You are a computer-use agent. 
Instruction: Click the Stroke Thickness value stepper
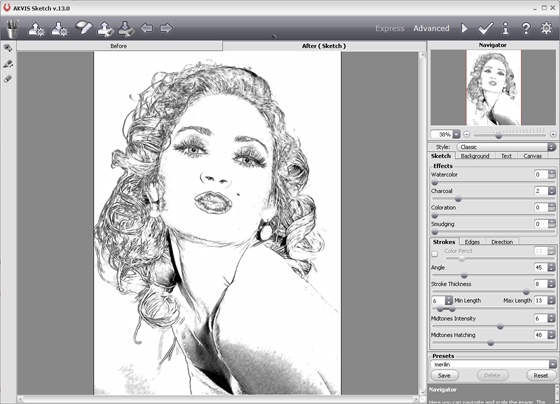coord(552,284)
